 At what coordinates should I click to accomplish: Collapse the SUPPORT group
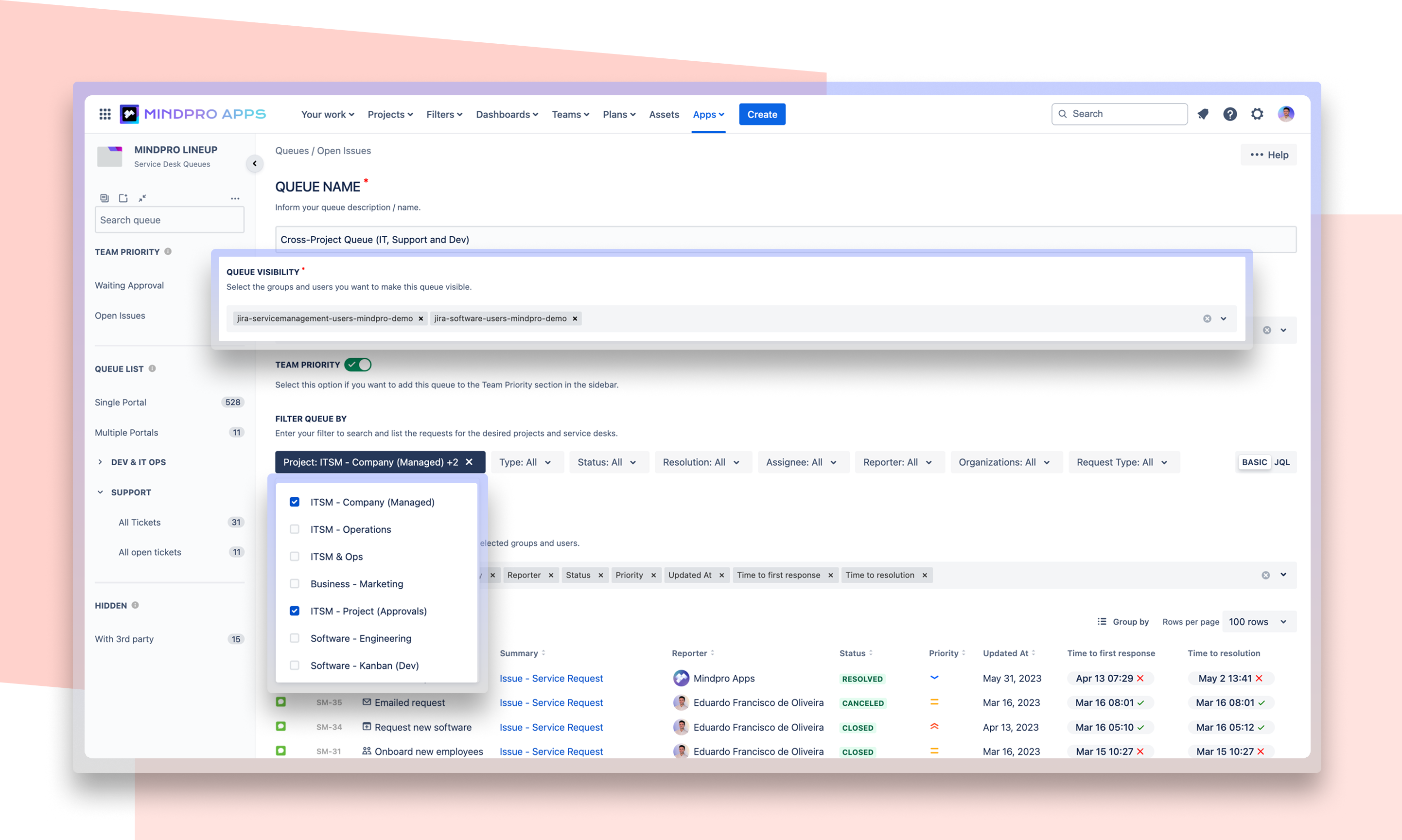tap(100, 492)
